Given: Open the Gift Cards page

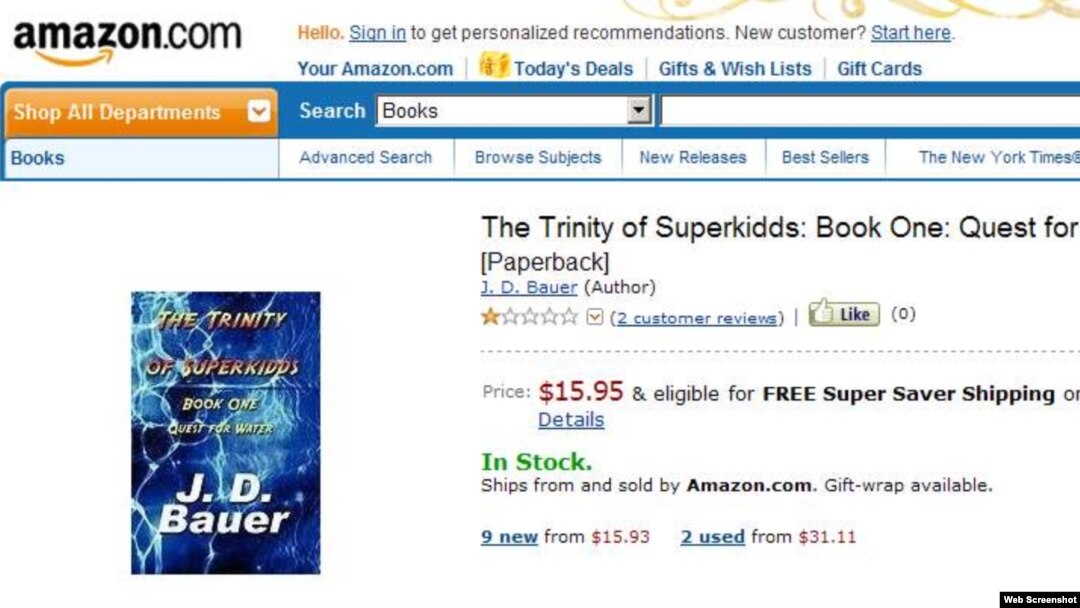Looking at the screenshot, I should (879, 69).
